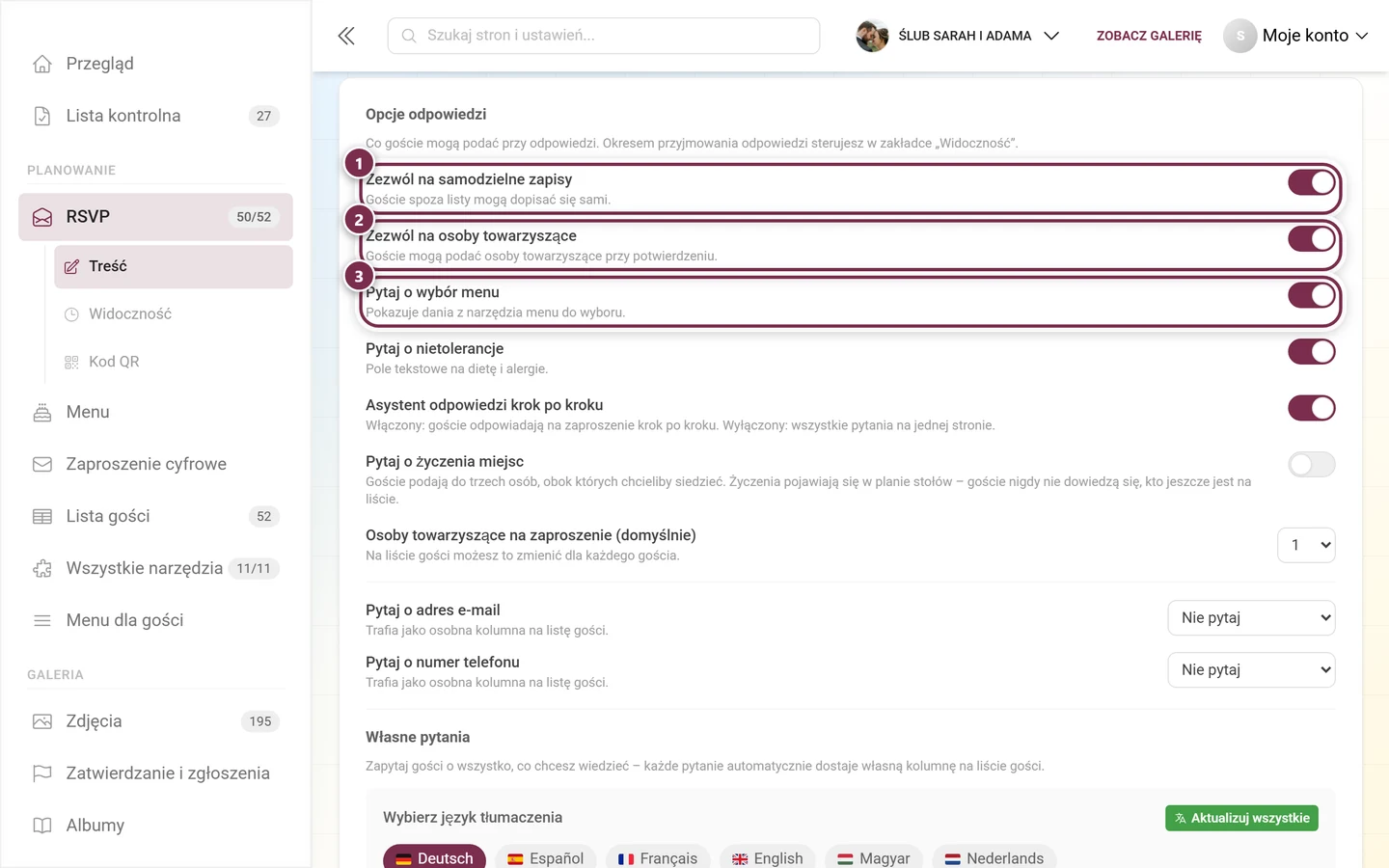Click the search pages and settings field
The height and width of the screenshot is (868, 1389).
tap(604, 36)
